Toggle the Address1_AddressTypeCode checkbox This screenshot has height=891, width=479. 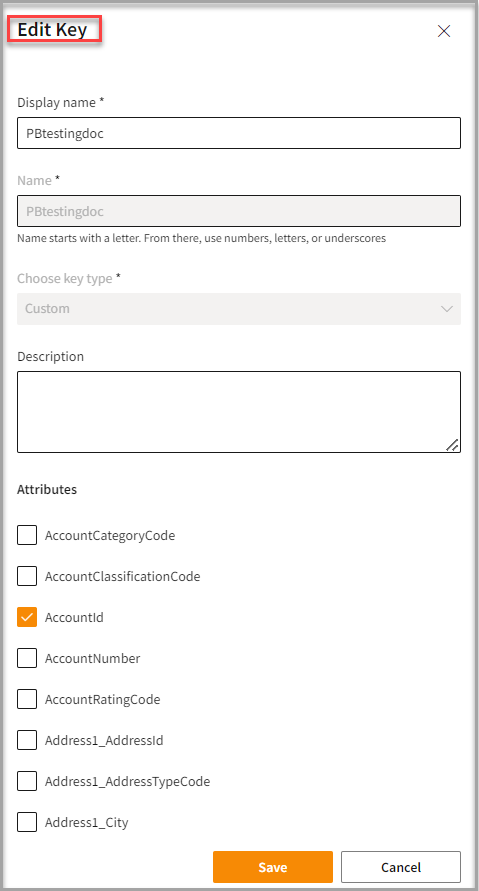click(x=27, y=781)
